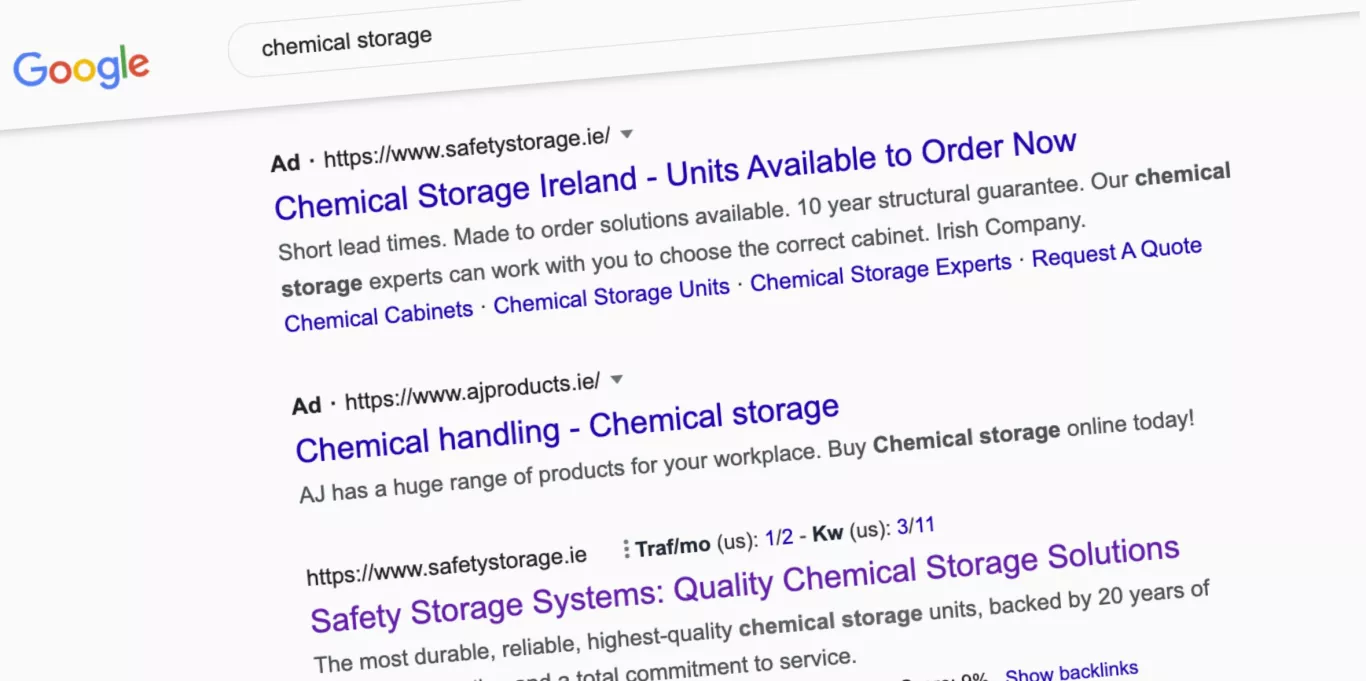1366x681 pixels.
Task: Click the organic https://www.safetystorage.ie URL
Action: 446,565
